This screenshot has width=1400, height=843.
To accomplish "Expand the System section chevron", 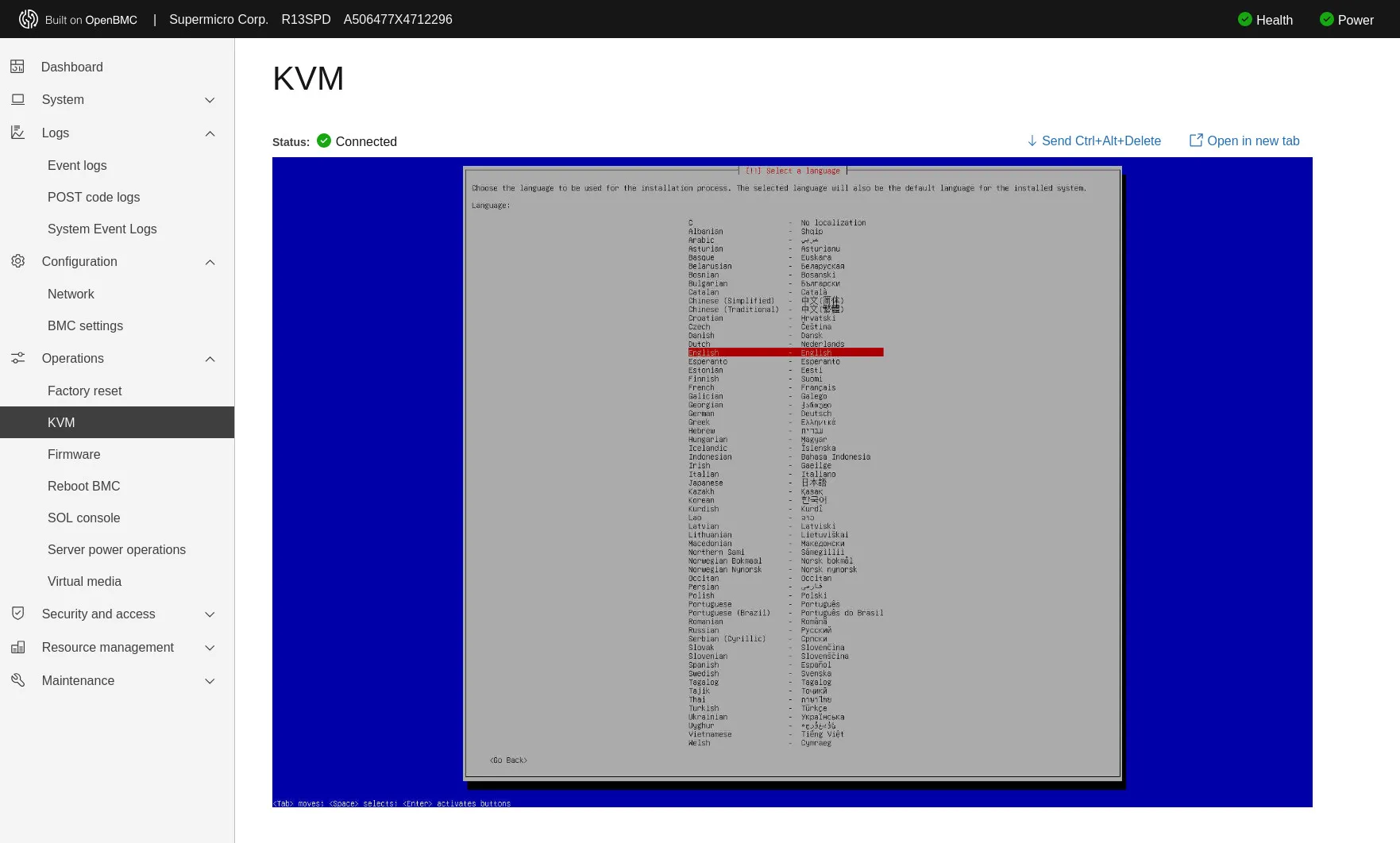I will click(x=210, y=100).
